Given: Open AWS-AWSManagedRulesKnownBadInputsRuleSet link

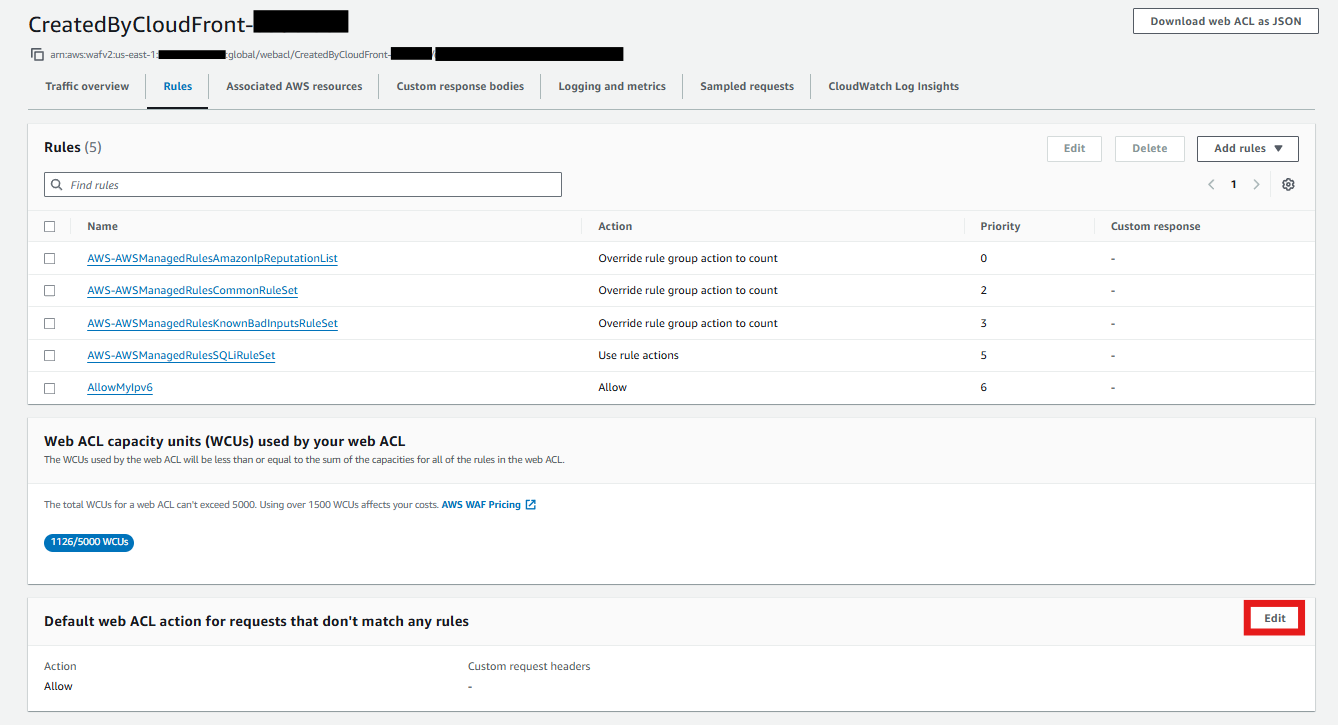Looking at the screenshot, I should [x=212, y=323].
